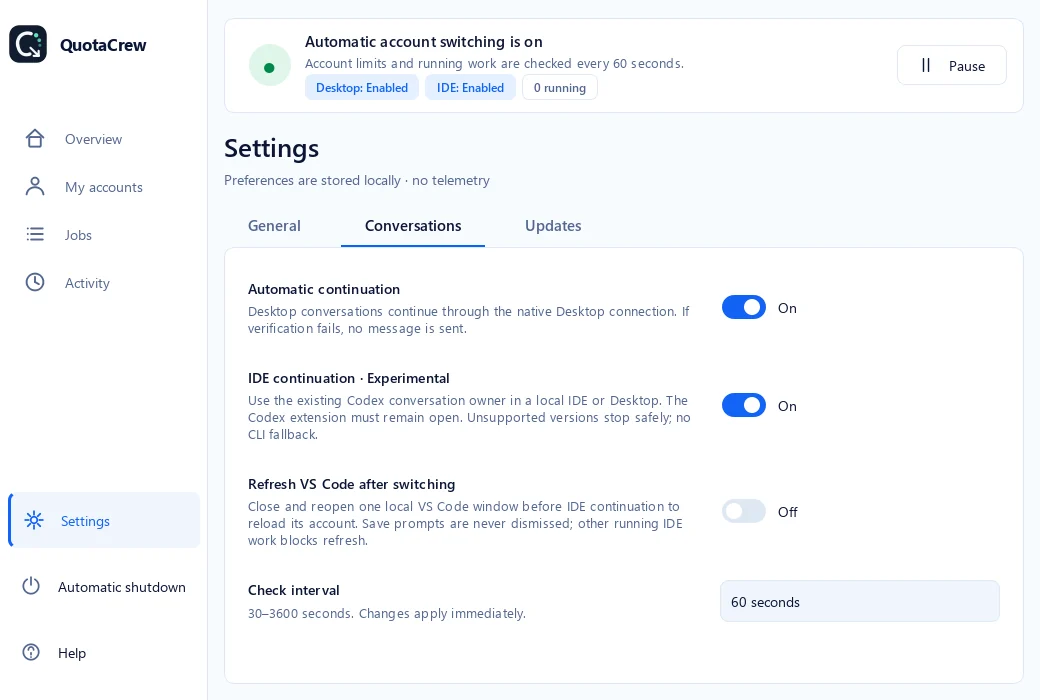Open the Updates tab
The image size is (1040, 700).
pos(553,226)
